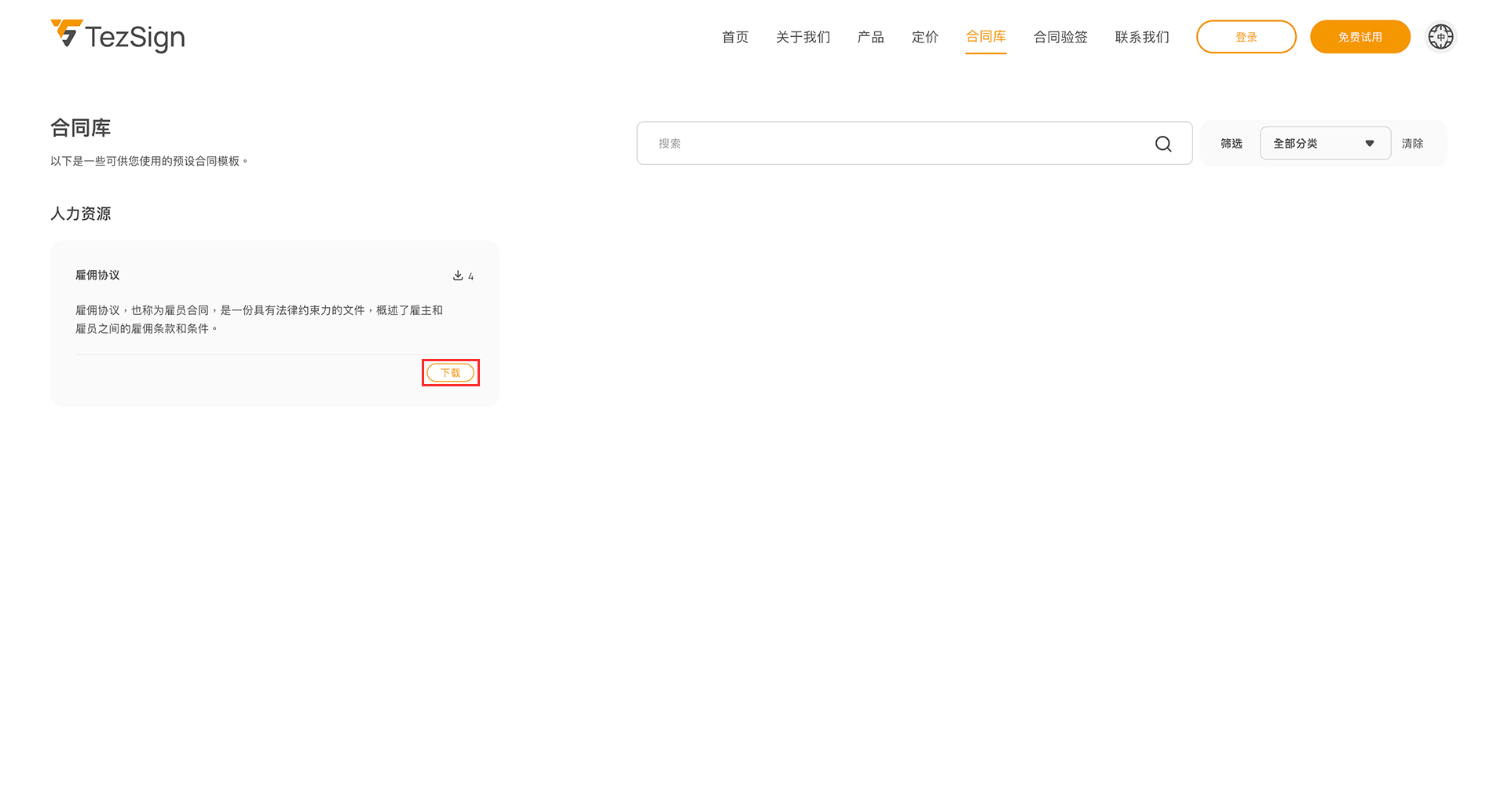Click the 人力资源 section heading
1508x812 pixels.
point(81,214)
